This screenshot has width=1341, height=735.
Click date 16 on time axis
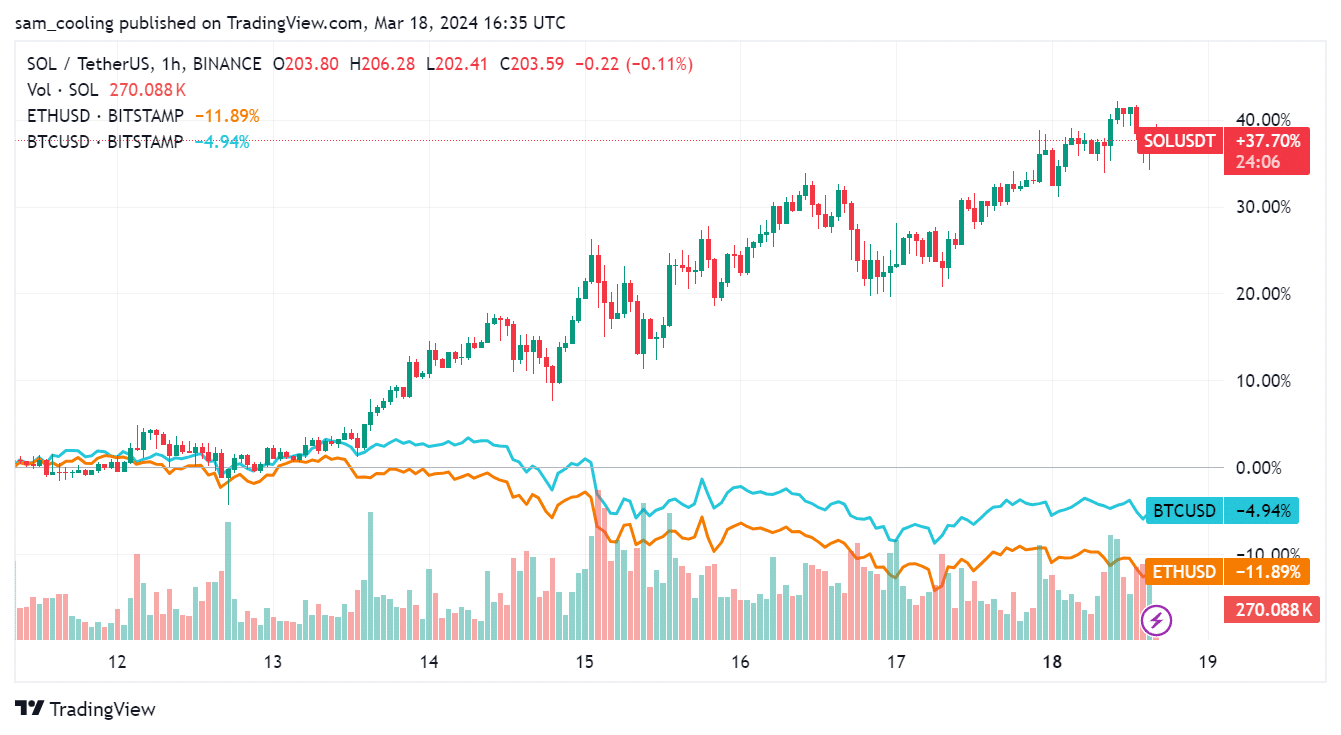(740, 662)
